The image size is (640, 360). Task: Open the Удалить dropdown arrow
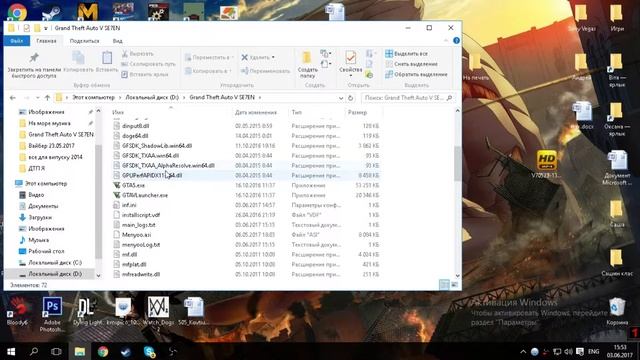pyautogui.click(x=273, y=58)
